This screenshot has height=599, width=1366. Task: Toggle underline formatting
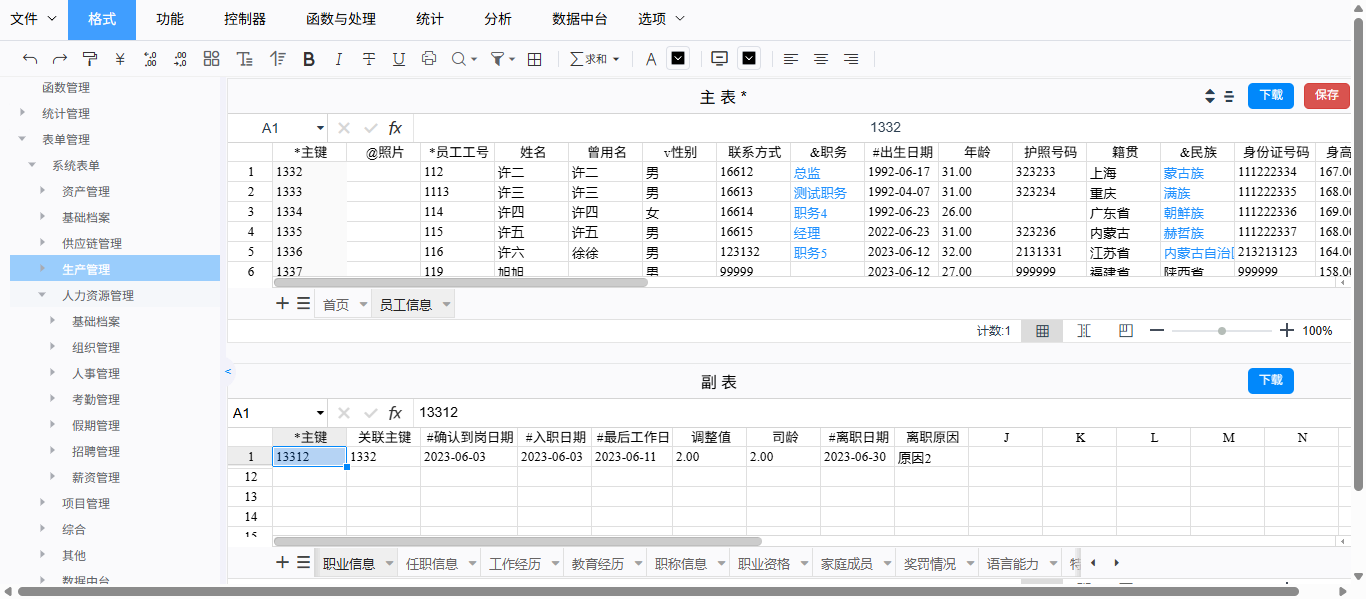399,59
